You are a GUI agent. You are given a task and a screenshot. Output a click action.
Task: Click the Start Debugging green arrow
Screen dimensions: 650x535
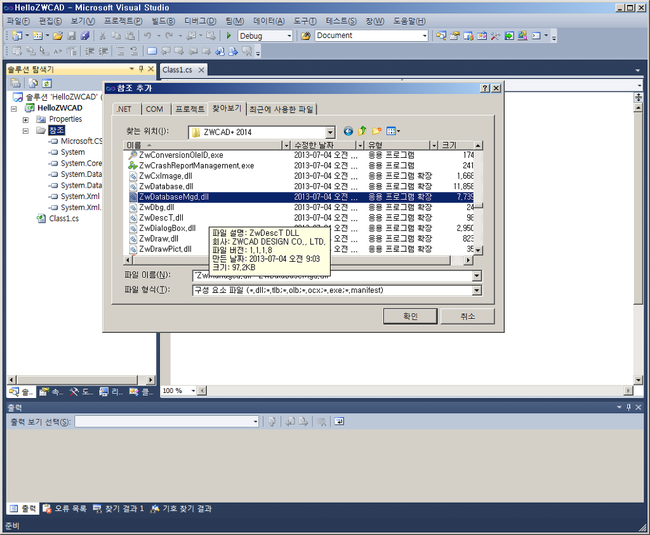pyautogui.click(x=228, y=36)
